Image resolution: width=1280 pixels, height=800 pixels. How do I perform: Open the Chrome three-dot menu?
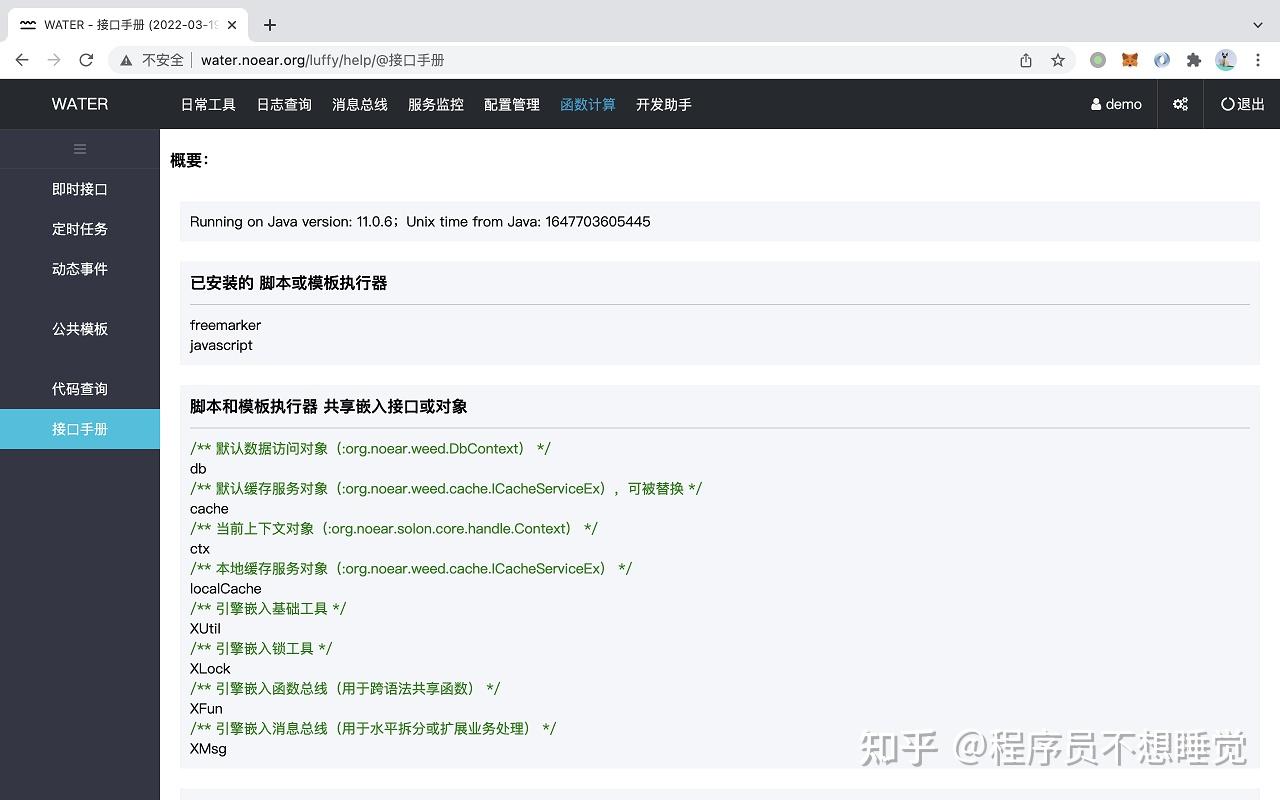pyautogui.click(x=1258, y=60)
